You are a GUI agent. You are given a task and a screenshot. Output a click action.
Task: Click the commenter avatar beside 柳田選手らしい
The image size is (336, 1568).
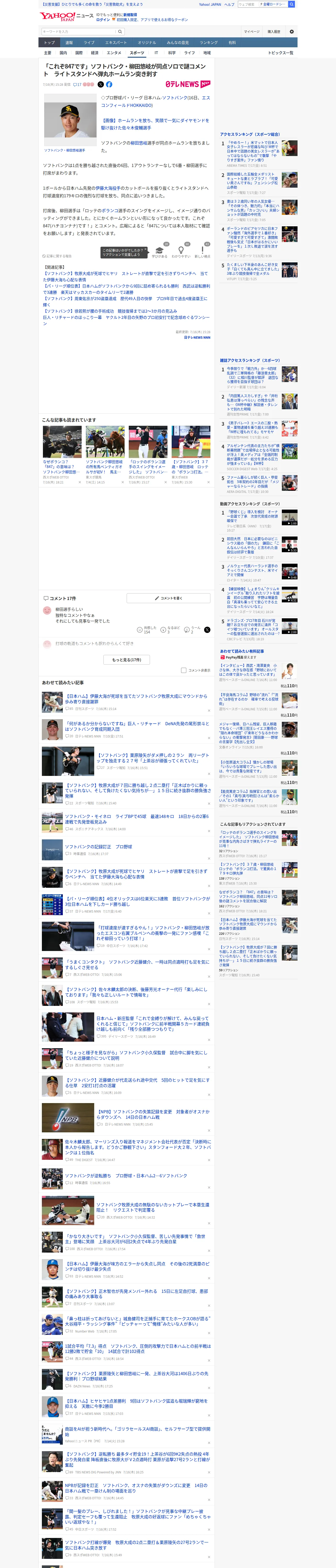point(47,610)
